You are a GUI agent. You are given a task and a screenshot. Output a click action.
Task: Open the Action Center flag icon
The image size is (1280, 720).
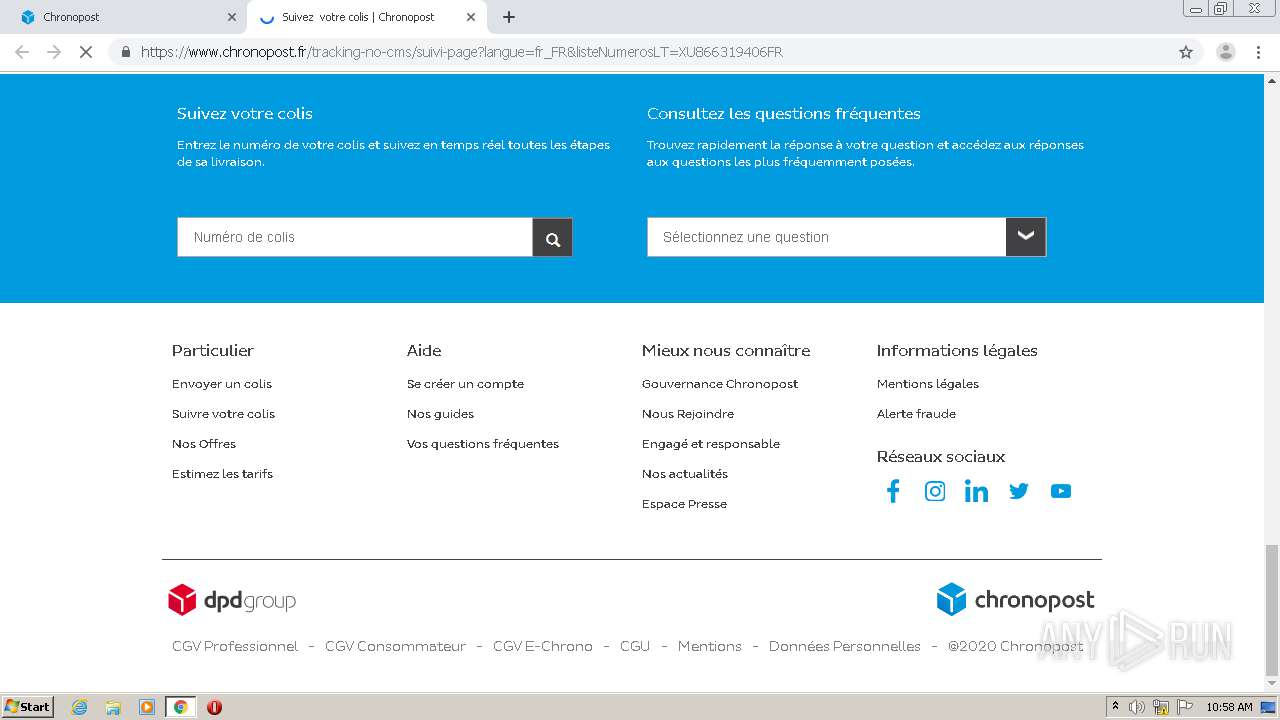coord(1183,707)
